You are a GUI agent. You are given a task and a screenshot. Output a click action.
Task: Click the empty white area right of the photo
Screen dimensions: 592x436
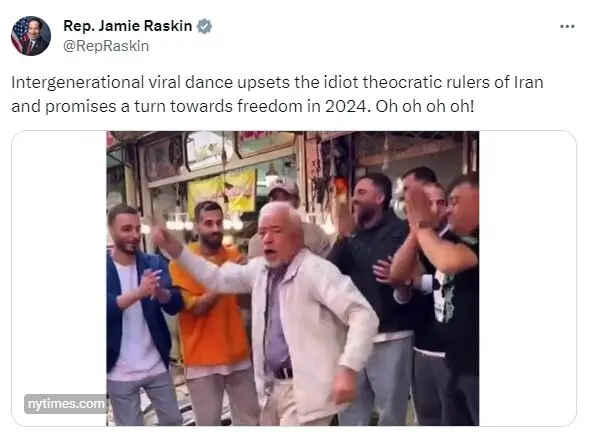coord(527,279)
